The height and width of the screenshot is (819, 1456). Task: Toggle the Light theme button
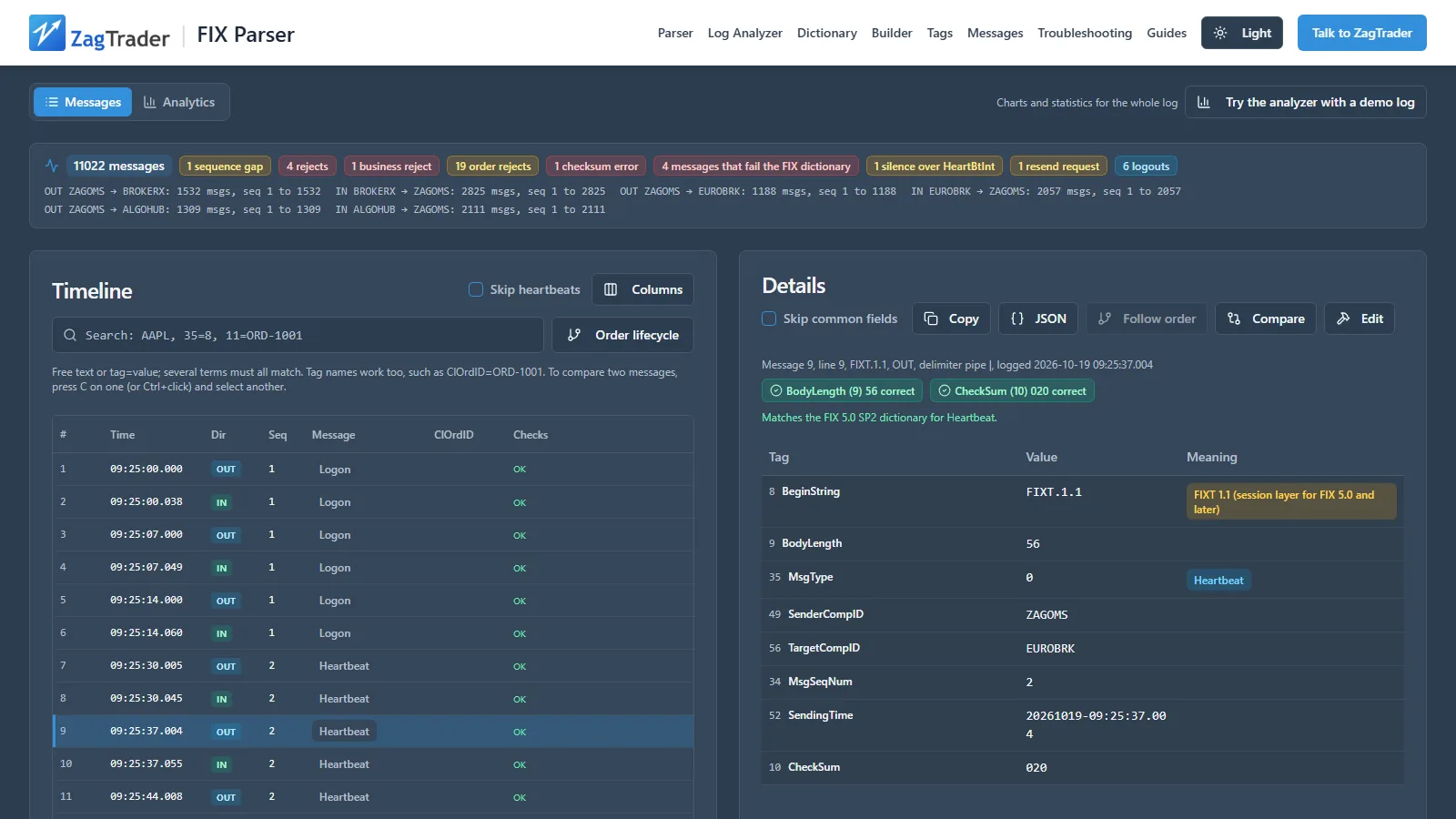tap(1241, 33)
